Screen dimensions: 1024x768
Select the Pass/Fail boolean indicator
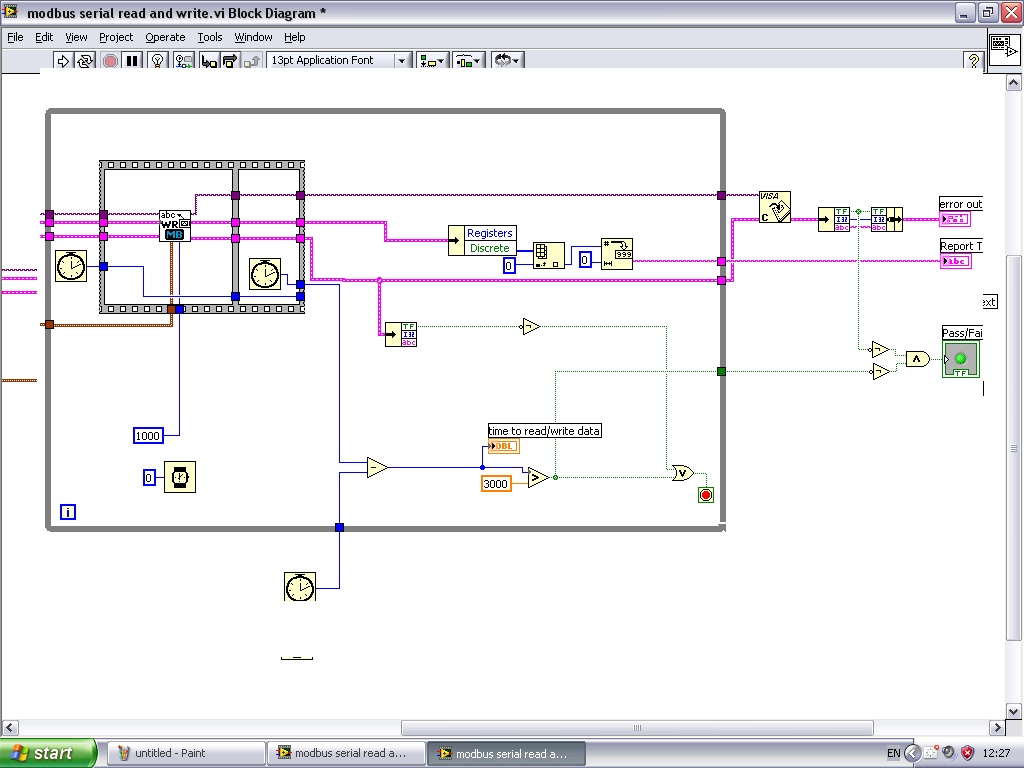tap(961, 360)
